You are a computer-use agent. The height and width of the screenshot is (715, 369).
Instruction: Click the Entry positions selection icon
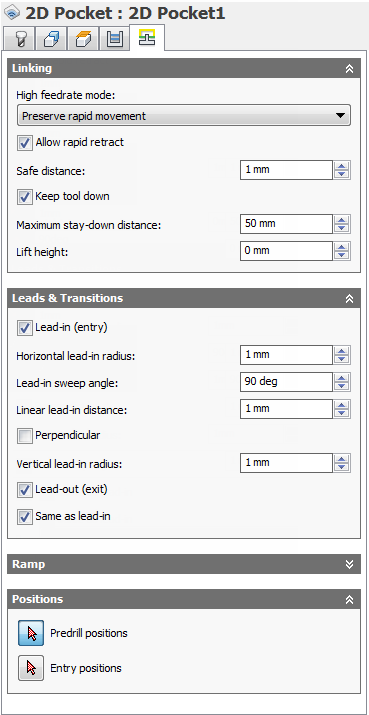click(31, 668)
